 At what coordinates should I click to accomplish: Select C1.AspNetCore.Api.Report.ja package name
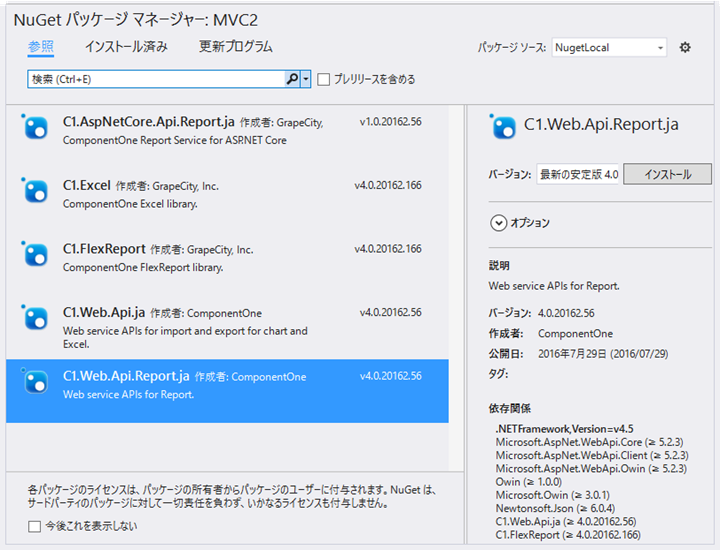[x=149, y=122]
